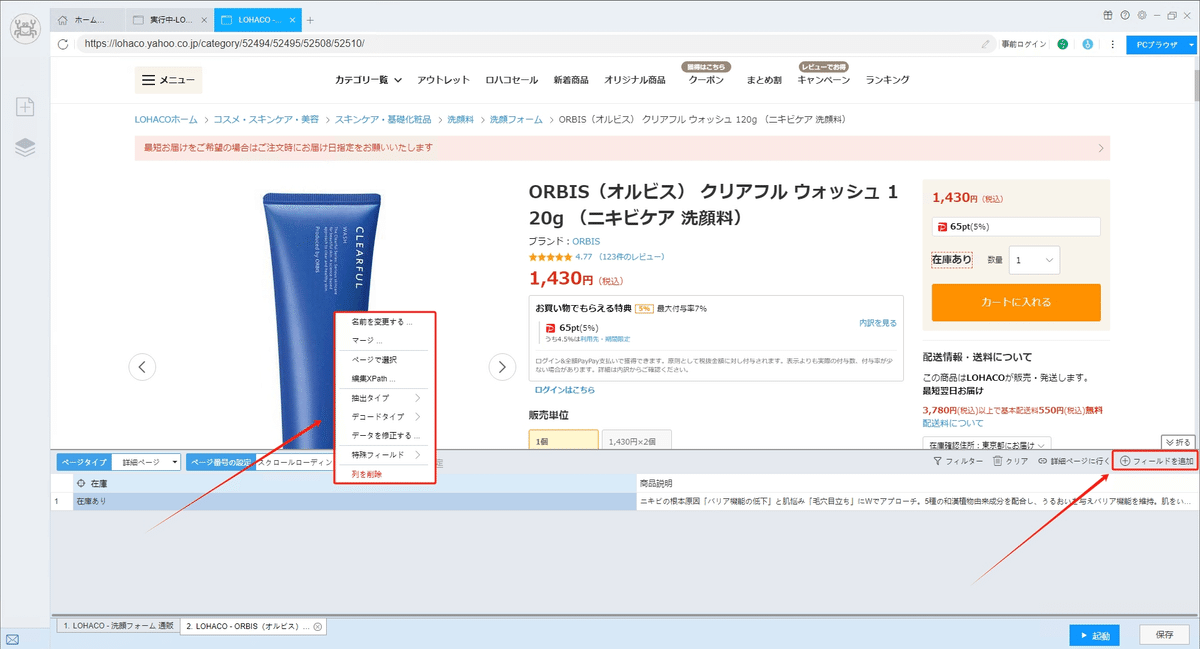The image size is (1200, 649).
Task: Click the target icon in 在庫 column header
Action: [82, 484]
